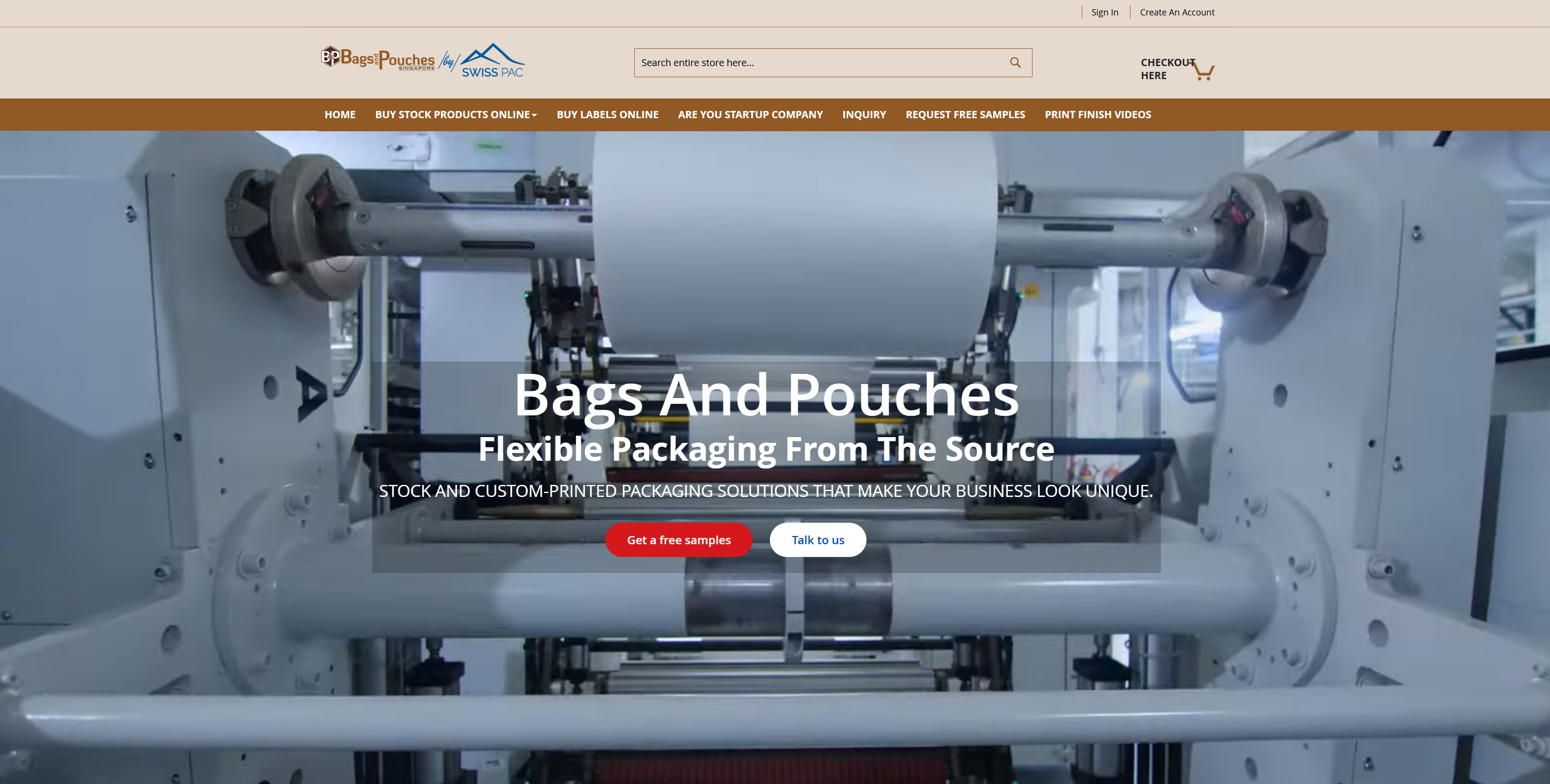Open Are You Startup Company page
Viewport: 1550px width, 784px height.
coord(750,114)
